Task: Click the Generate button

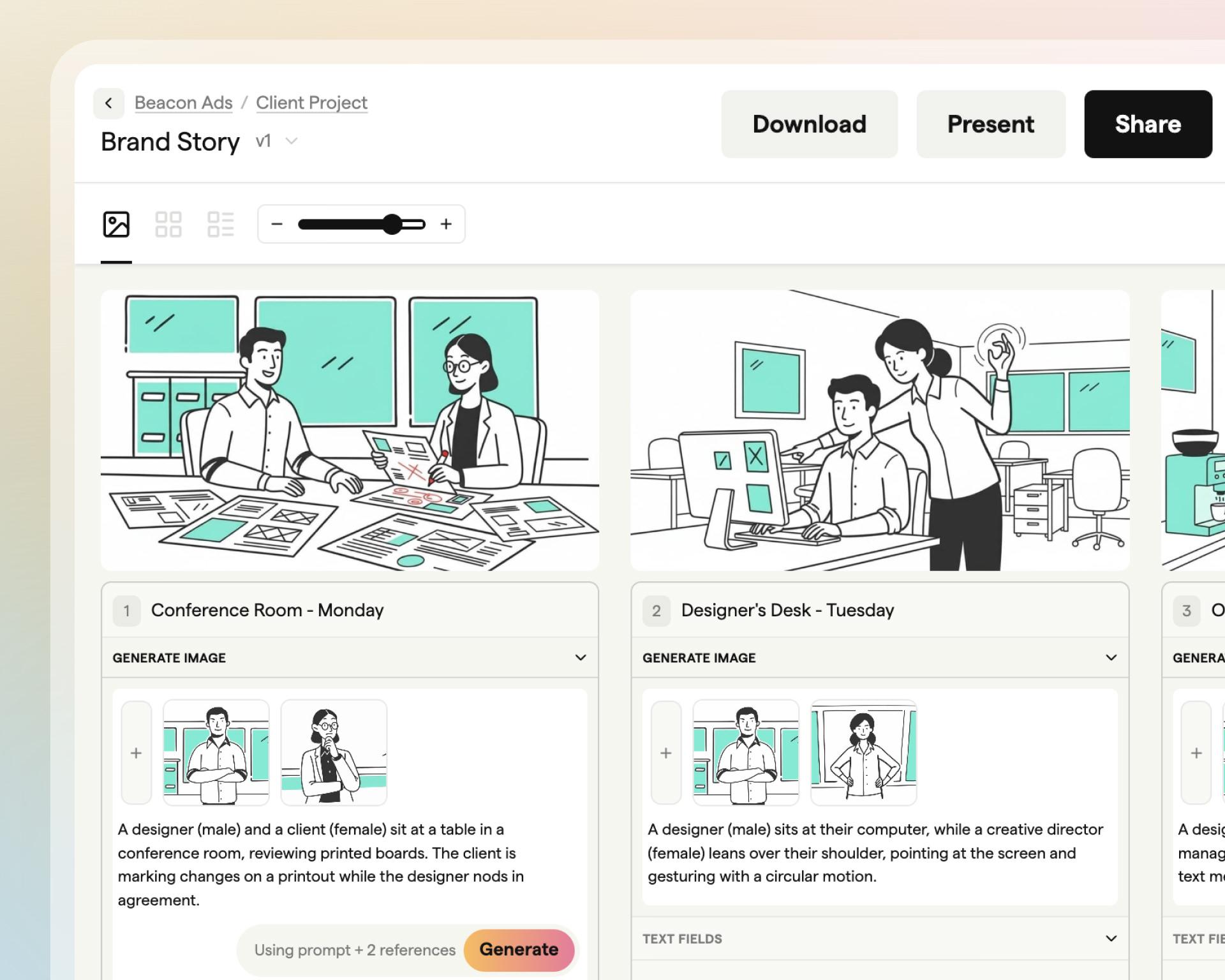Action: pyautogui.click(x=519, y=949)
